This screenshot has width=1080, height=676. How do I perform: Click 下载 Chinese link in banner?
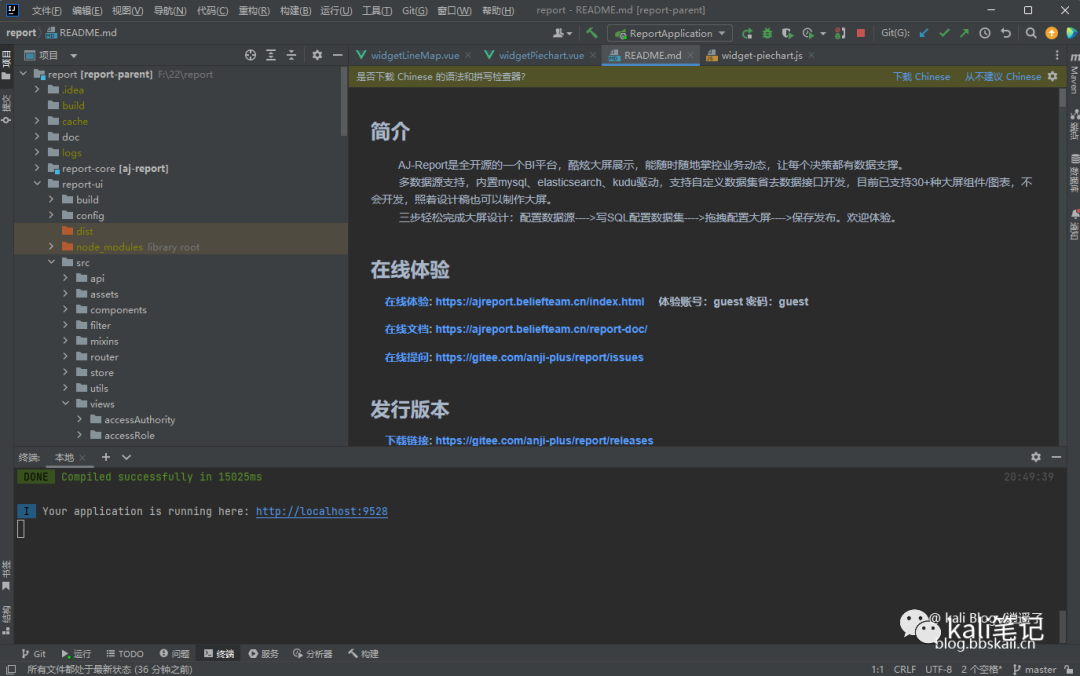[x=921, y=76]
